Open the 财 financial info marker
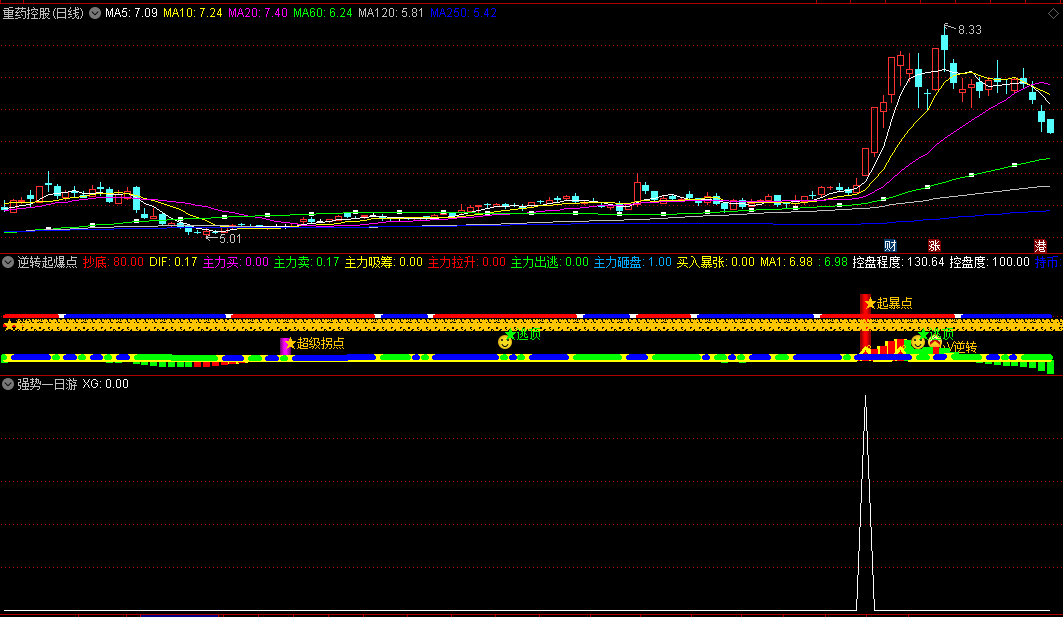 tap(890, 245)
